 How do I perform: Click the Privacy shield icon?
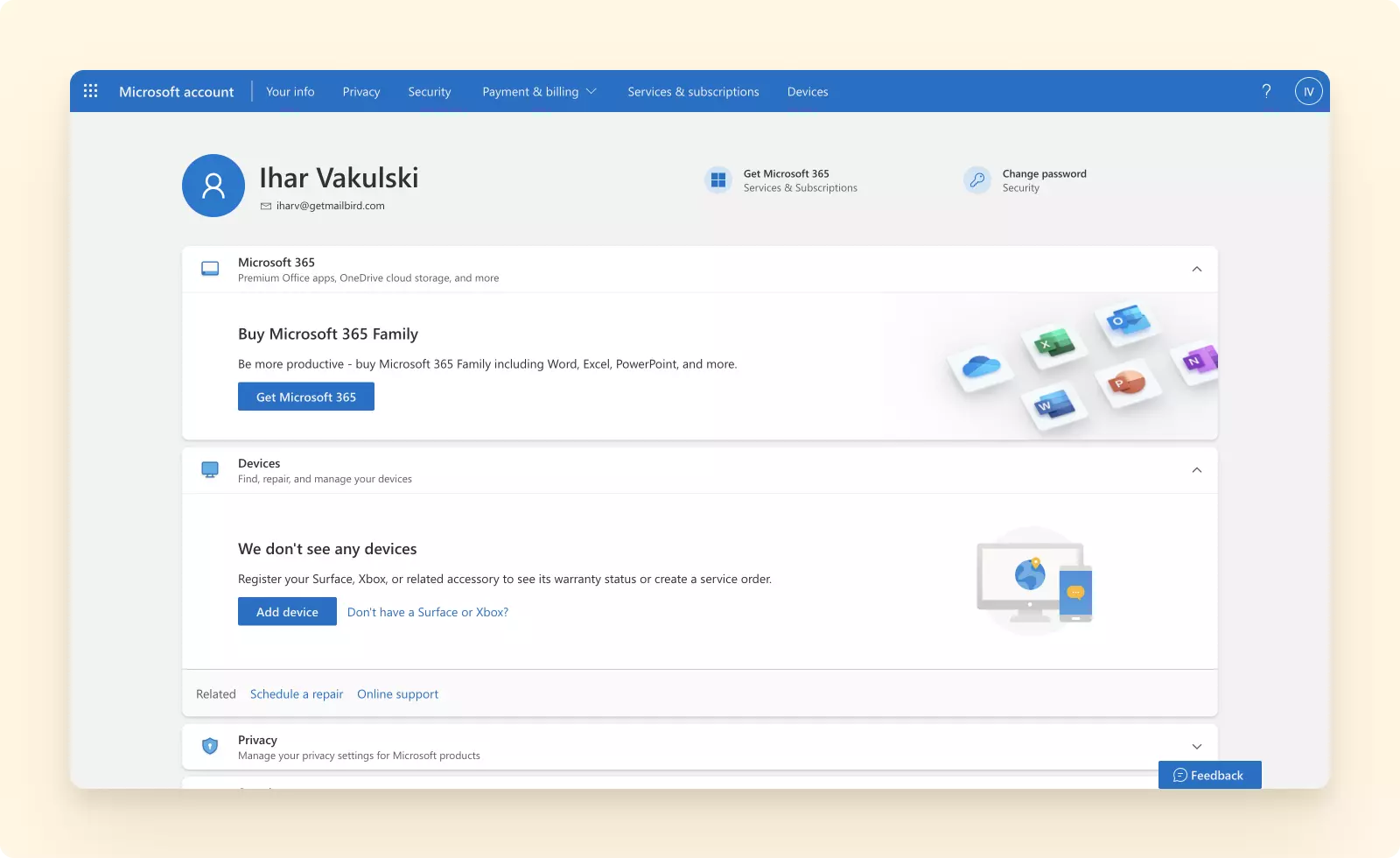pos(210,747)
